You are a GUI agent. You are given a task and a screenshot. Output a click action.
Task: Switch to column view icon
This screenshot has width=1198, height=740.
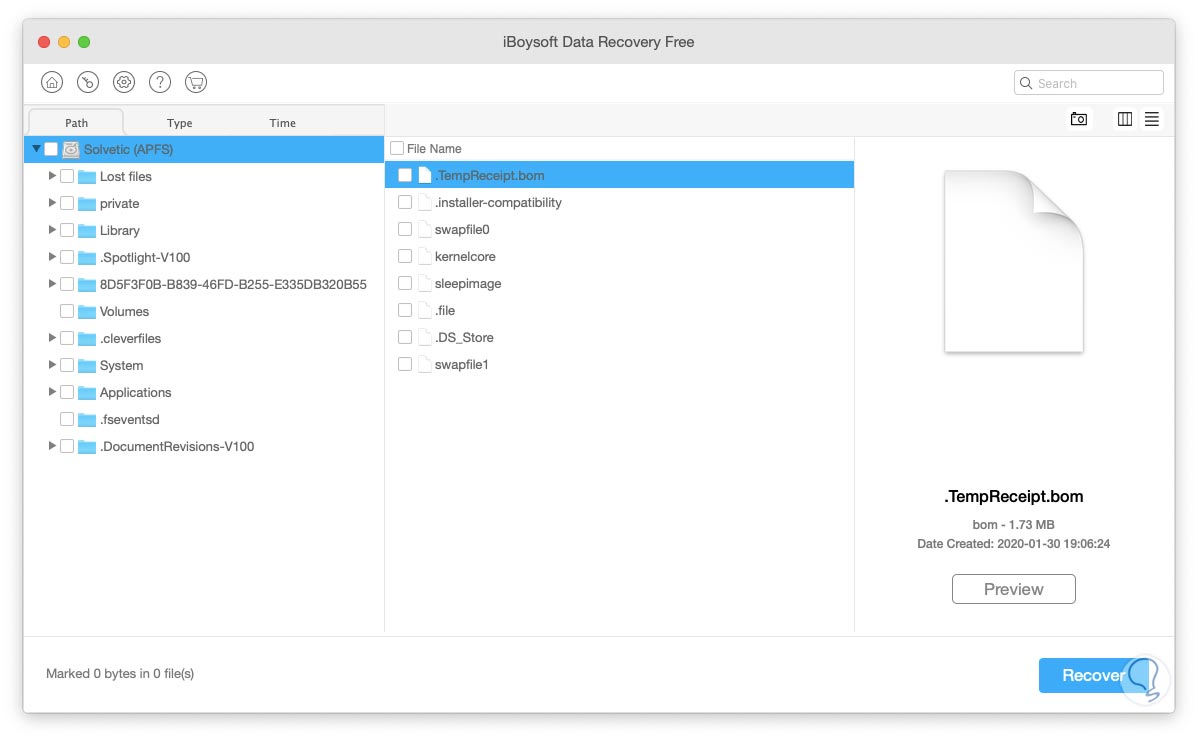(x=1125, y=119)
